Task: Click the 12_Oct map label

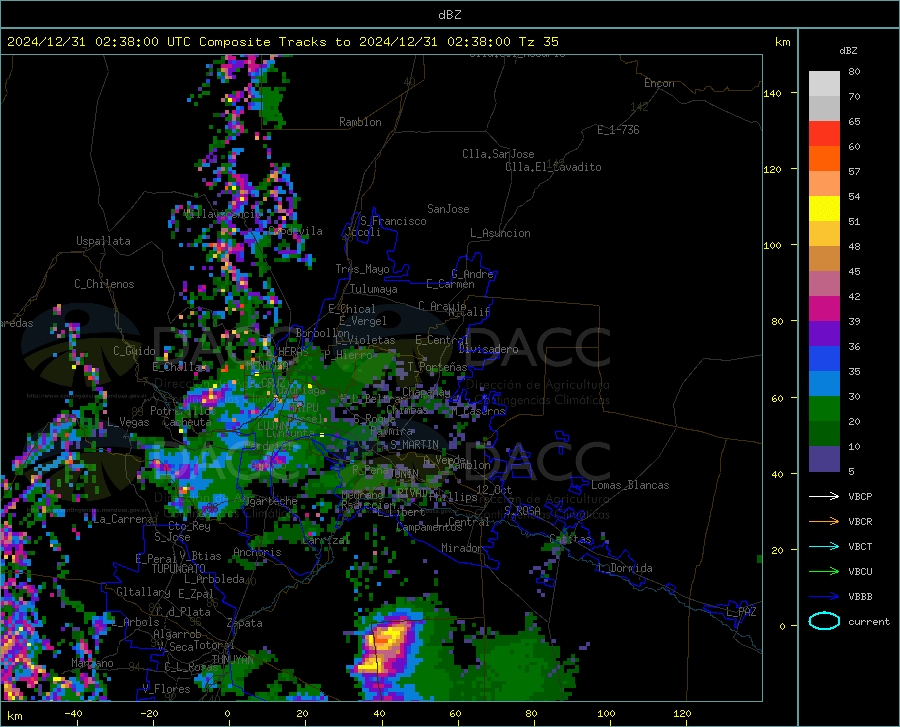Action: pos(494,490)
